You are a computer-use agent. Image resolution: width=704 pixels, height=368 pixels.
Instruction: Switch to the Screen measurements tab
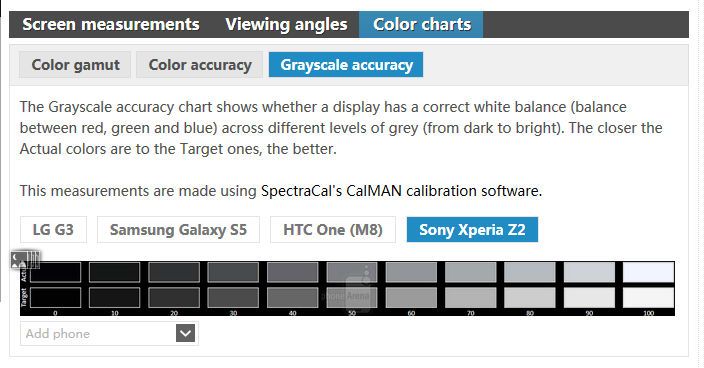[111, 24]
